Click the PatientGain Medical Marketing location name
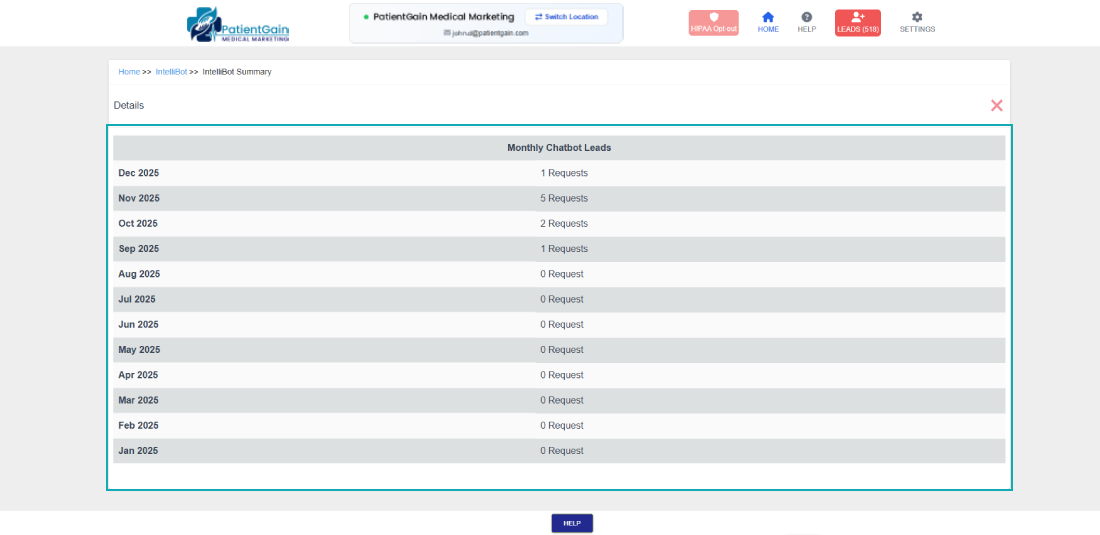 pos(443,17)
